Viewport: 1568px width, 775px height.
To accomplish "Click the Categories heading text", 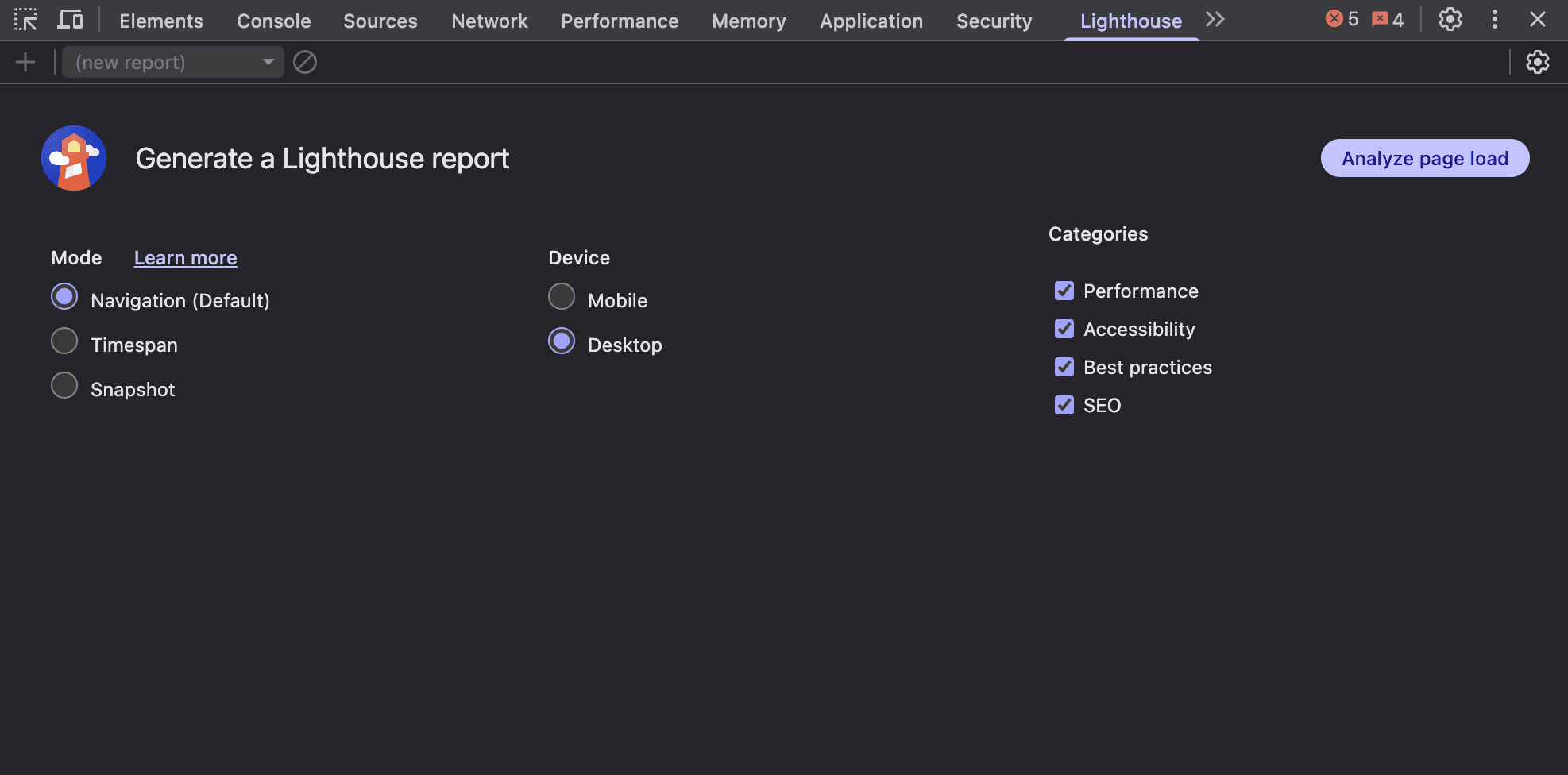I will pyautogui.click(x=1099, y=234).
